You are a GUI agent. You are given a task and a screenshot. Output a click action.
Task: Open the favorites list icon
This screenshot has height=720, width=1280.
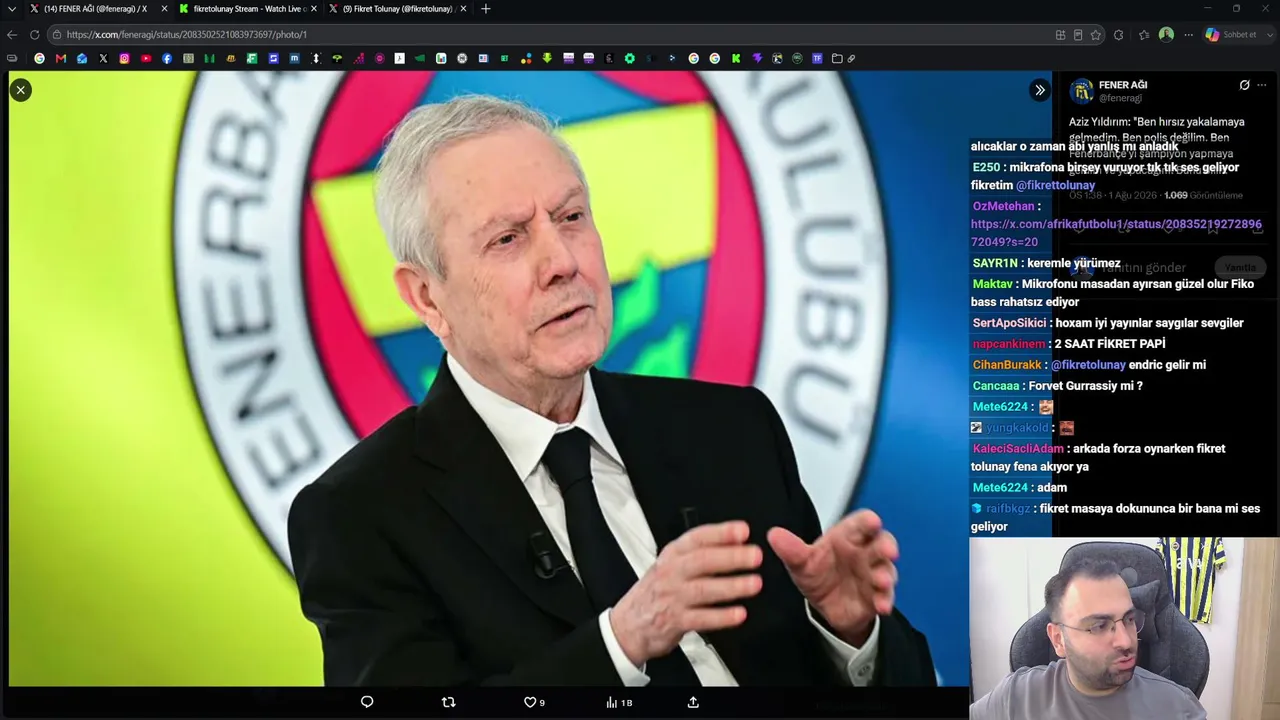(1144, 34)
